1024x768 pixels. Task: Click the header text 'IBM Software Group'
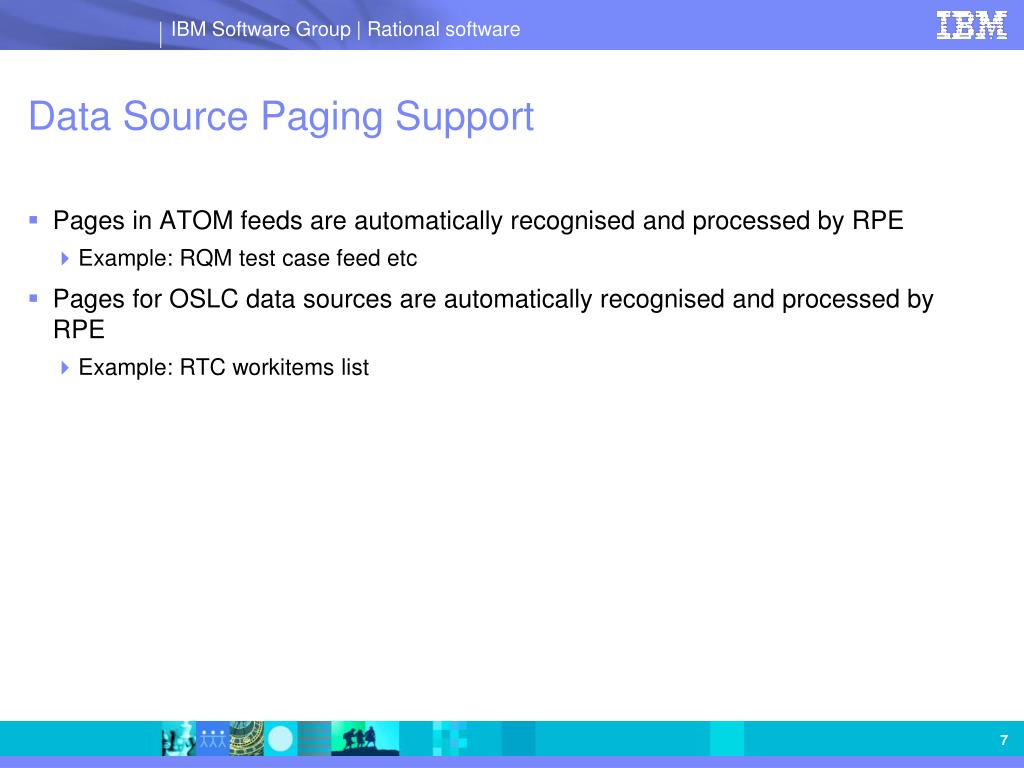(x=261, y=29)
